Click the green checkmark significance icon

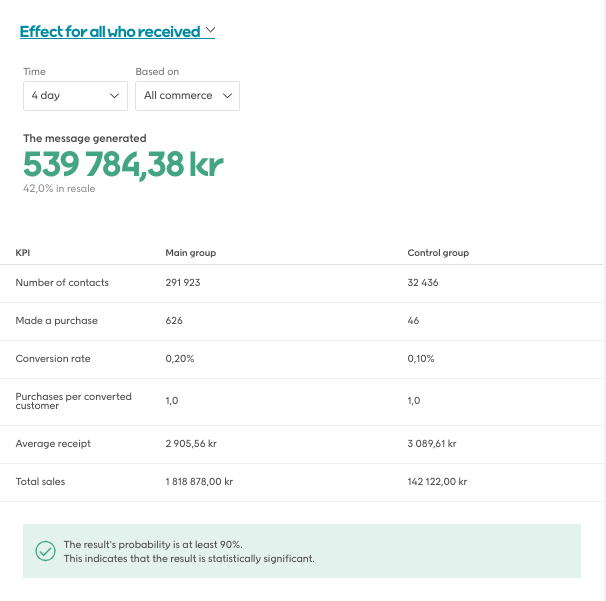45,551
